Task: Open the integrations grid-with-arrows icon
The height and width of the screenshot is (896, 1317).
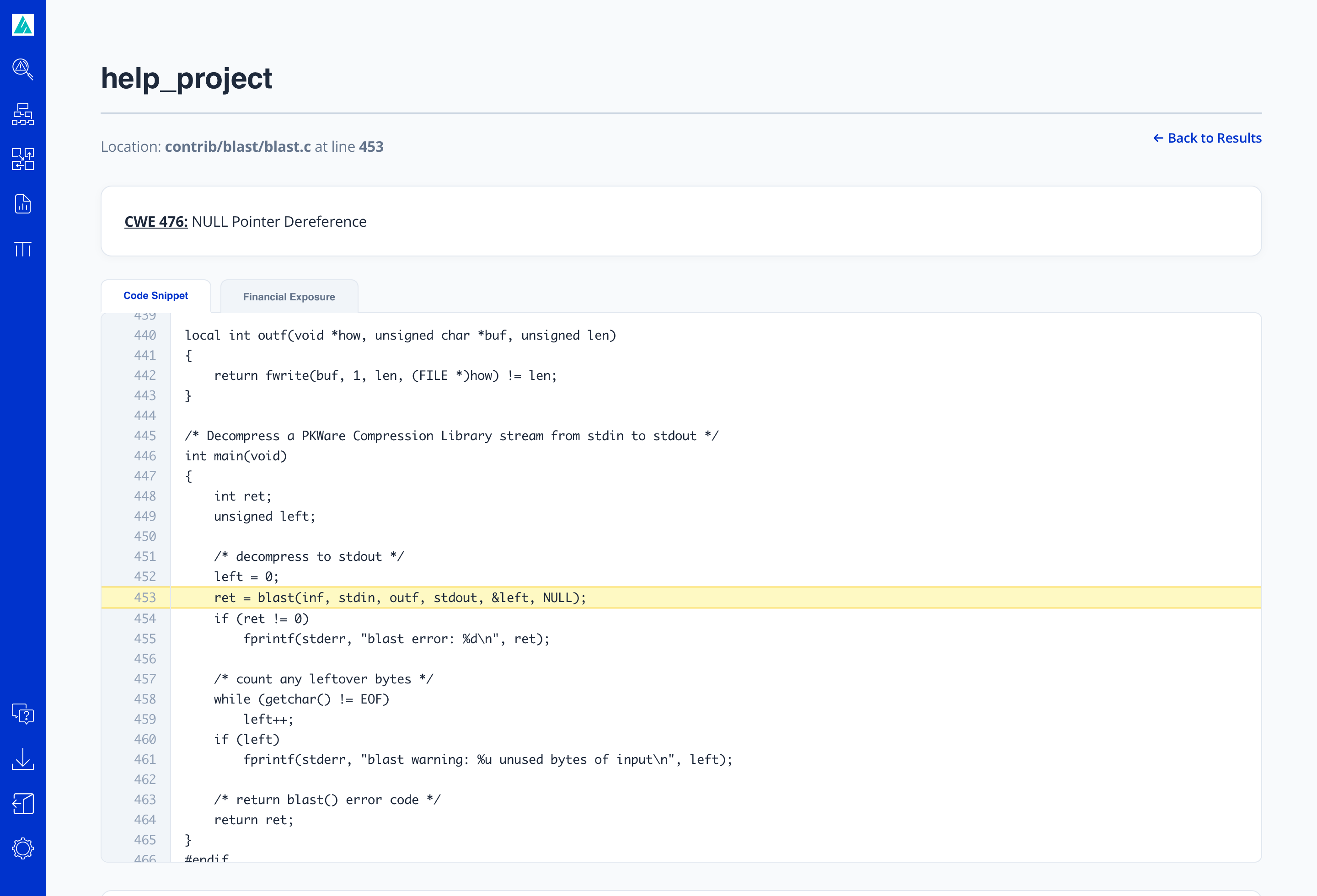Action: [23, 159]
